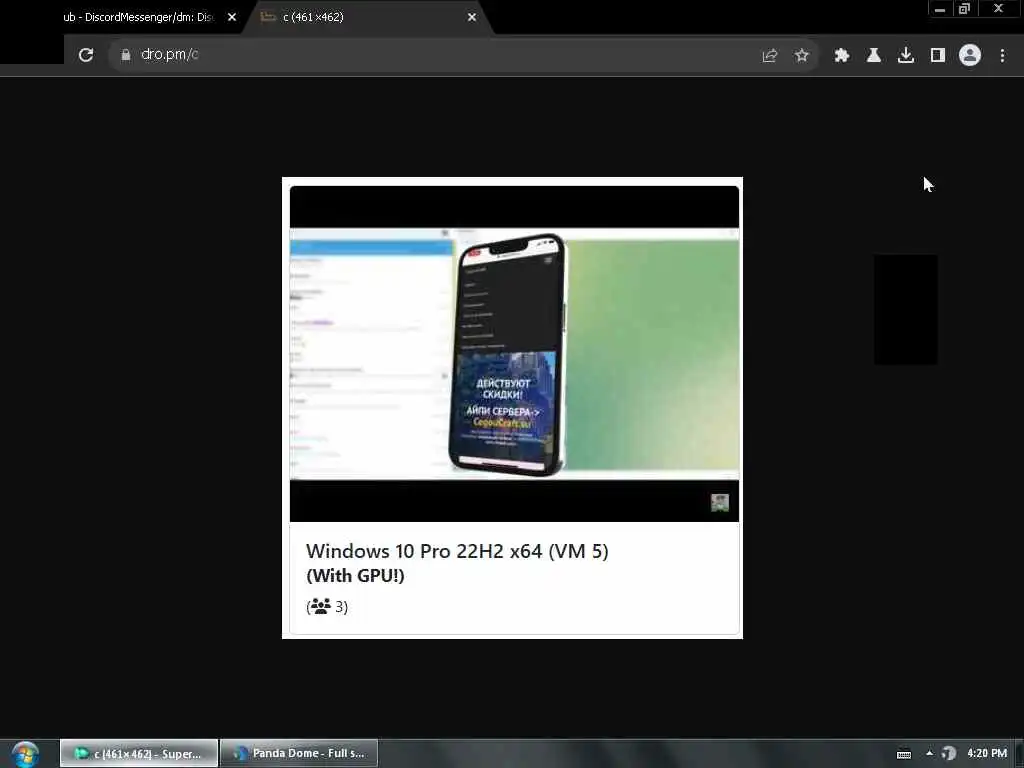This screenshot has height=768, width=1024.
Task: Minimize the browser window
Action: tap(940, 9)
